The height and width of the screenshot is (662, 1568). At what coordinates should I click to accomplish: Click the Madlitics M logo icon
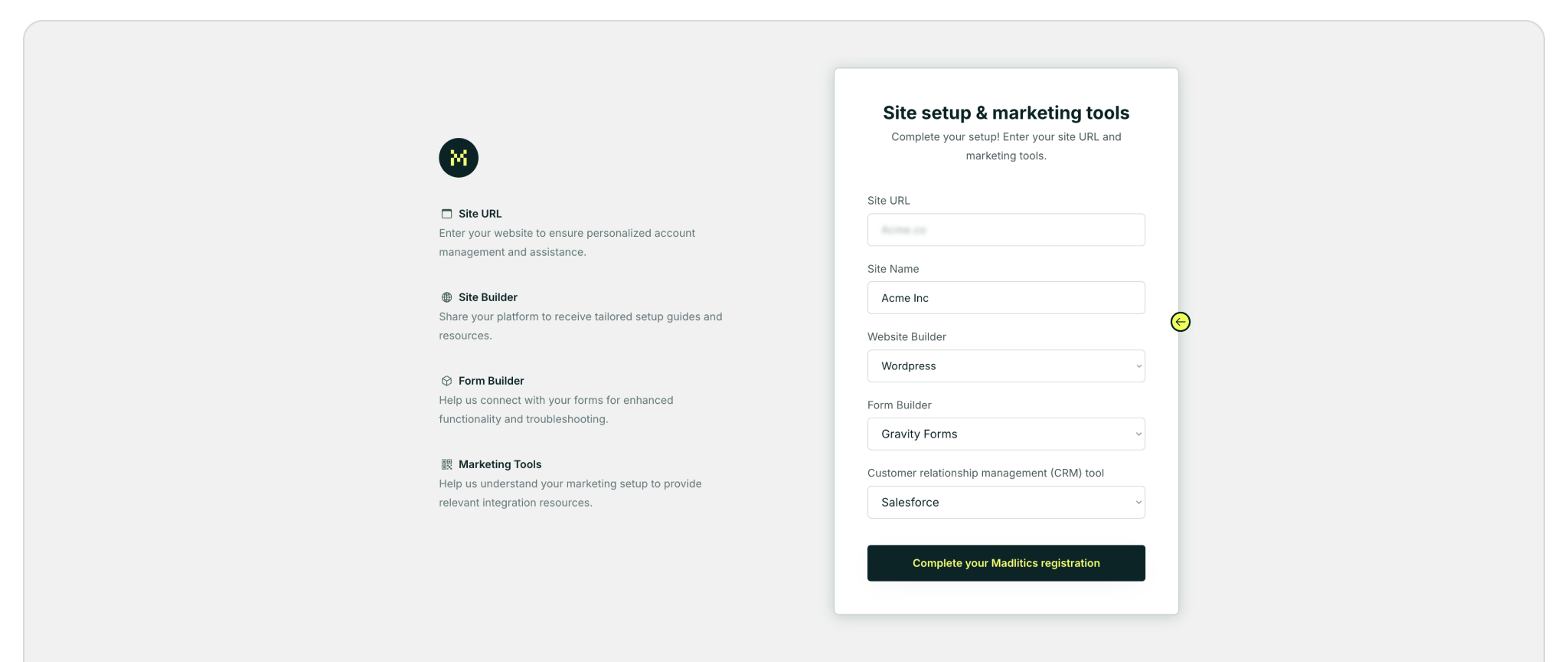(x=459, y=158)
